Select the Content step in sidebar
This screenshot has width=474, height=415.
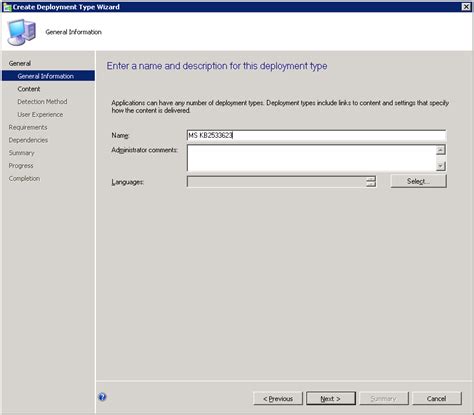click(29, 89)
